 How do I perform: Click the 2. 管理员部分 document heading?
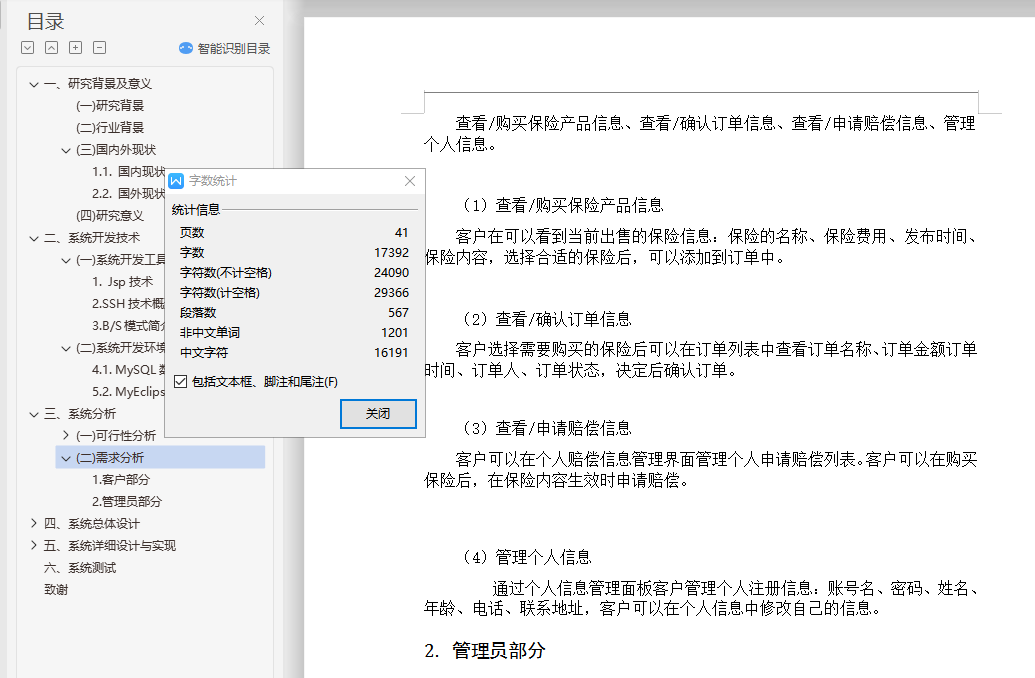(x=485, y=651)
